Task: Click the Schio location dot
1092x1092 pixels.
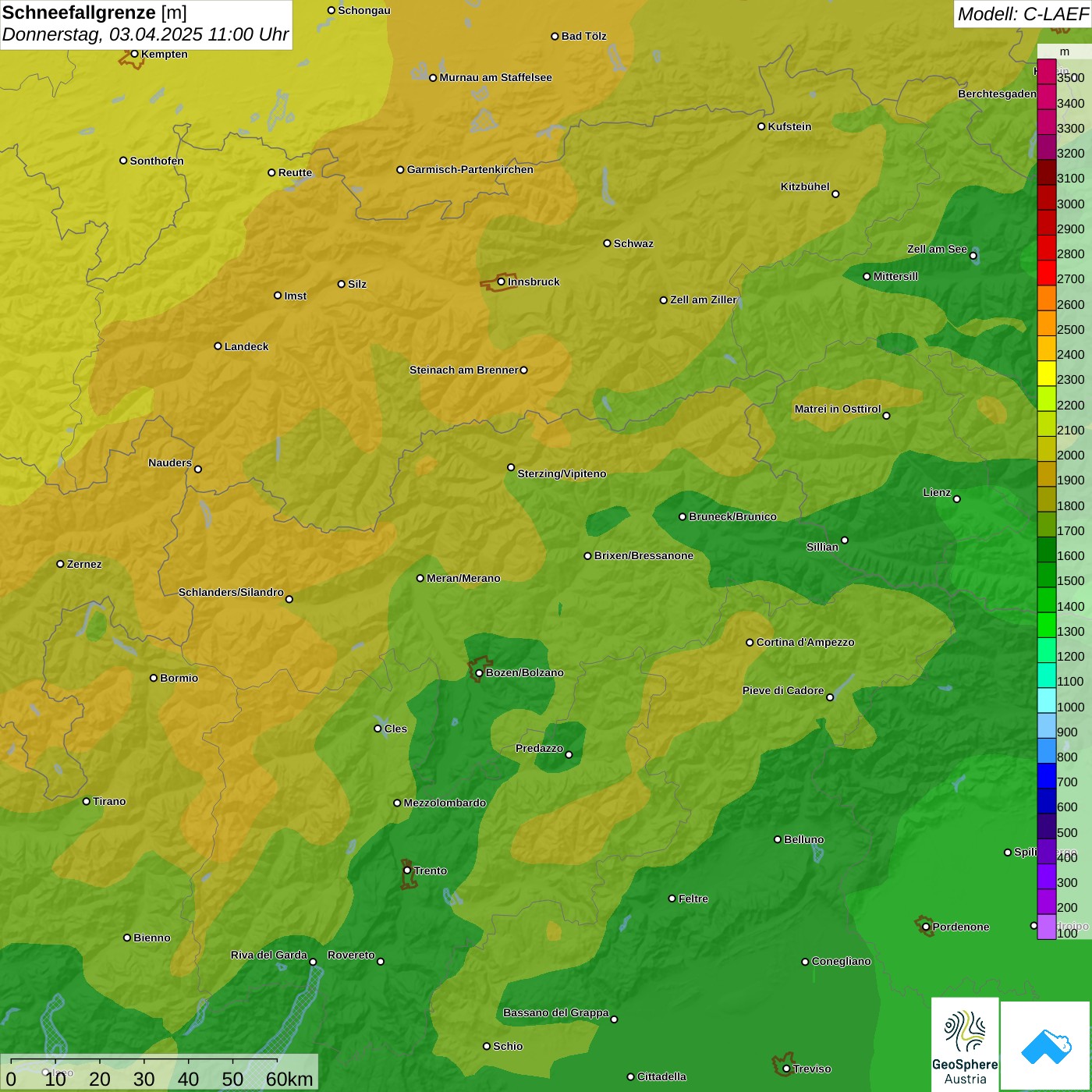Action: 487,1046
